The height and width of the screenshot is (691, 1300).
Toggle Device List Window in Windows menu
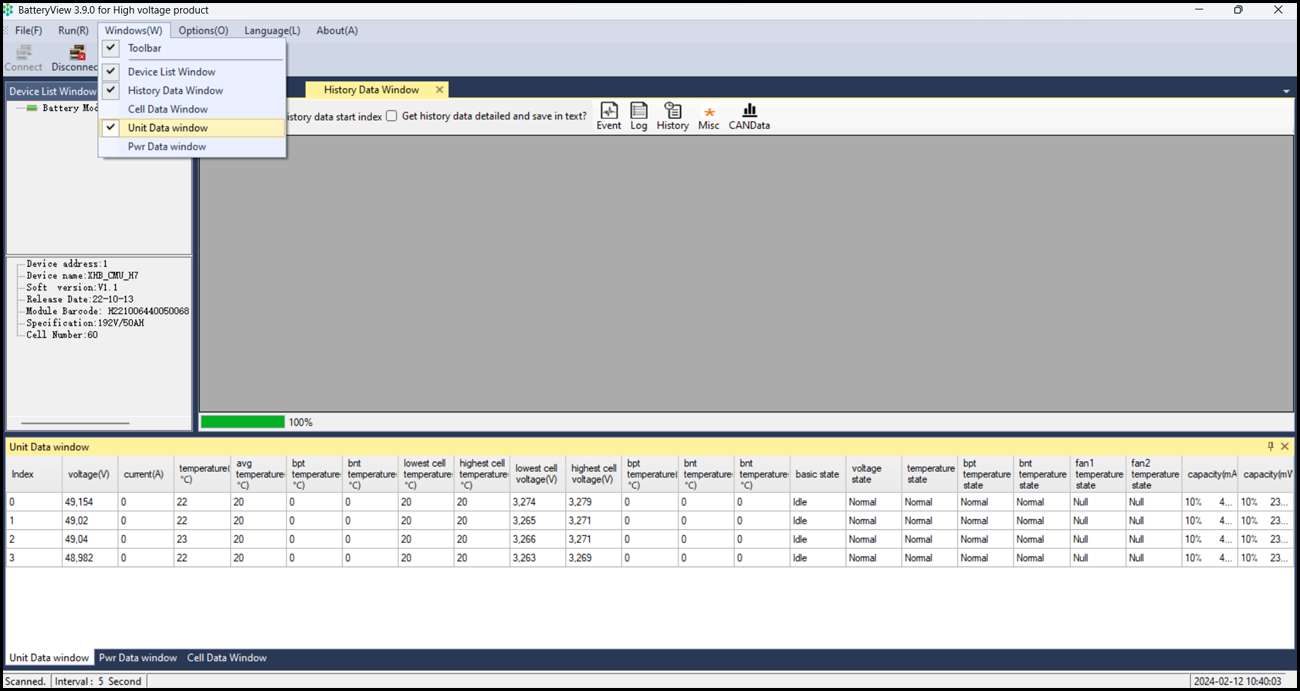click(x=192, y=72)
